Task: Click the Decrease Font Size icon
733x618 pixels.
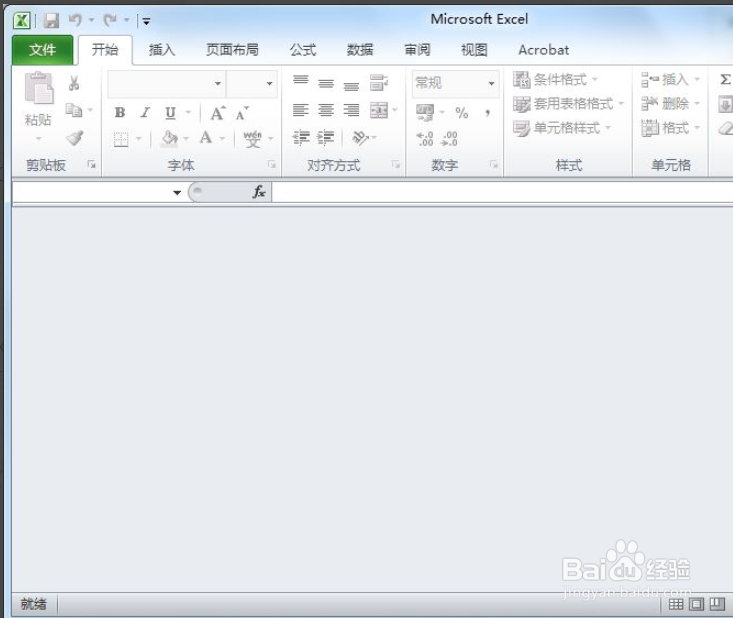Action: point(242,113)
